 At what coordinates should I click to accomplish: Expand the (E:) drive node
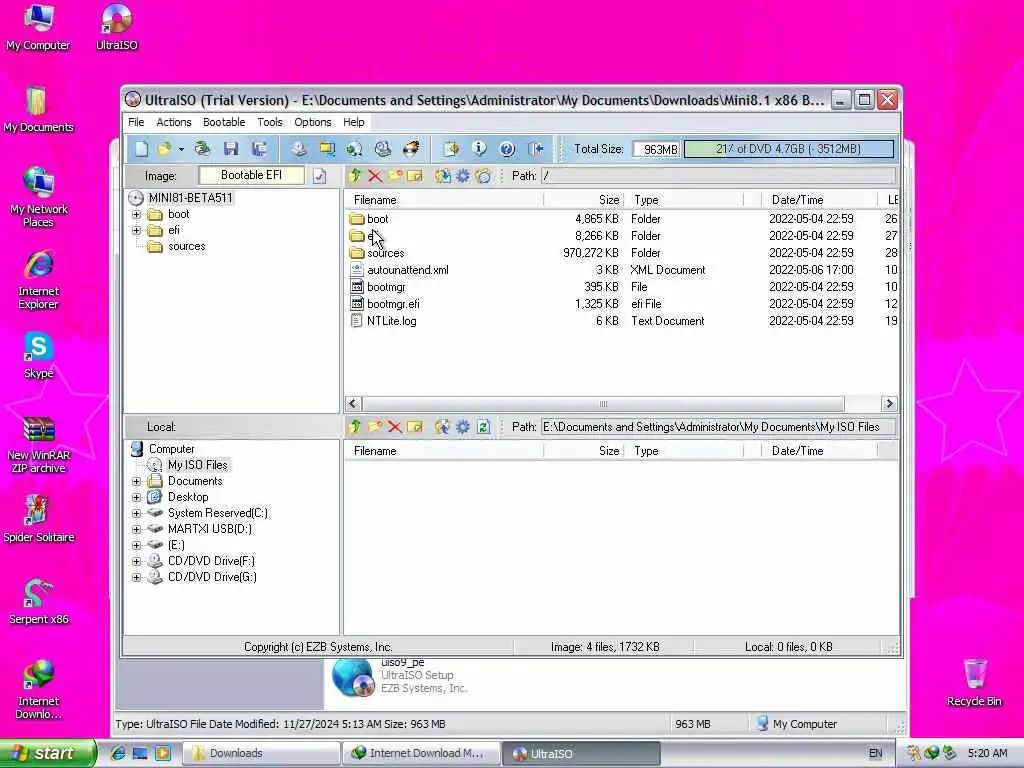tap(136, 545)
